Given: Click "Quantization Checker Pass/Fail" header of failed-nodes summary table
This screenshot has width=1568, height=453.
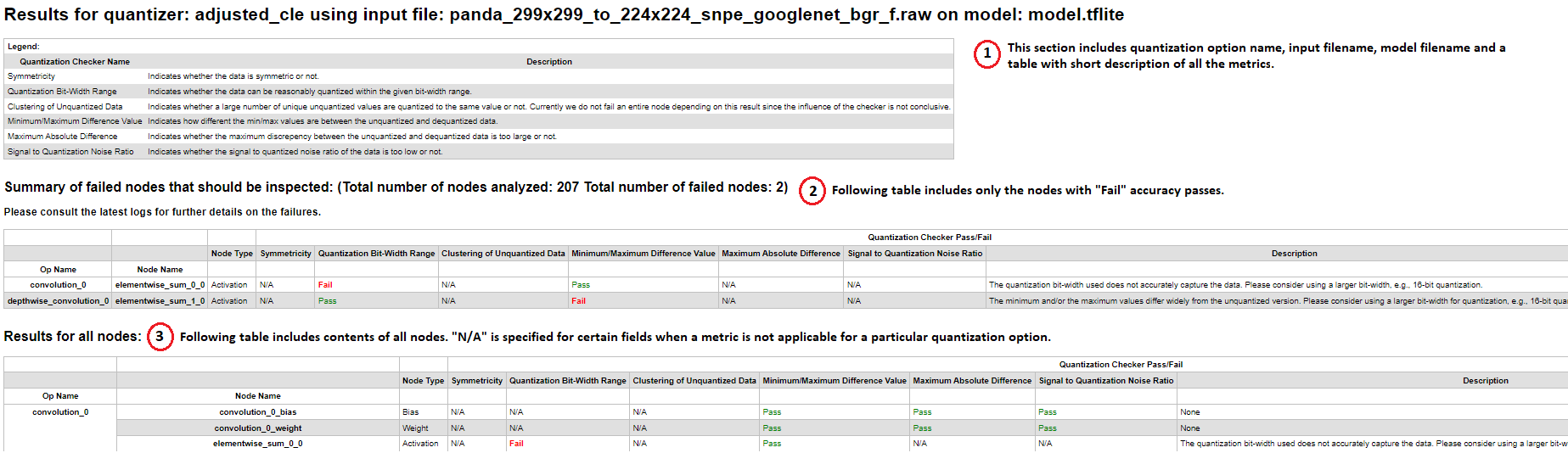Looking at the screenshot, I should point(930,238).
